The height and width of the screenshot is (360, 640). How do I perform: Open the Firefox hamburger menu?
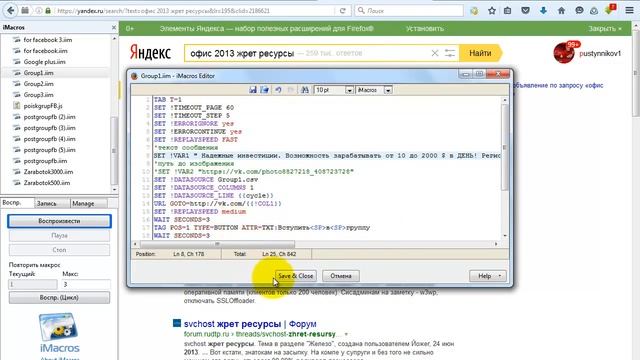[629, 11]
